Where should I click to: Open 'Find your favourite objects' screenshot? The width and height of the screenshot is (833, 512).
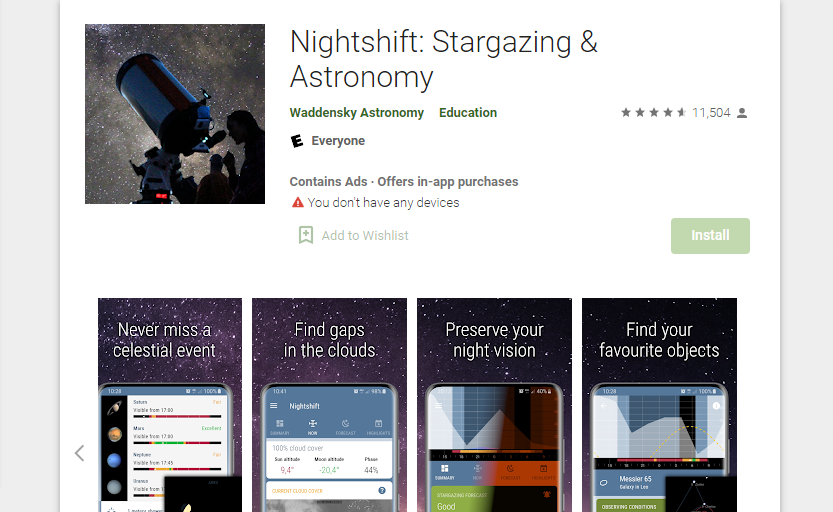click(x=659, y=405)
